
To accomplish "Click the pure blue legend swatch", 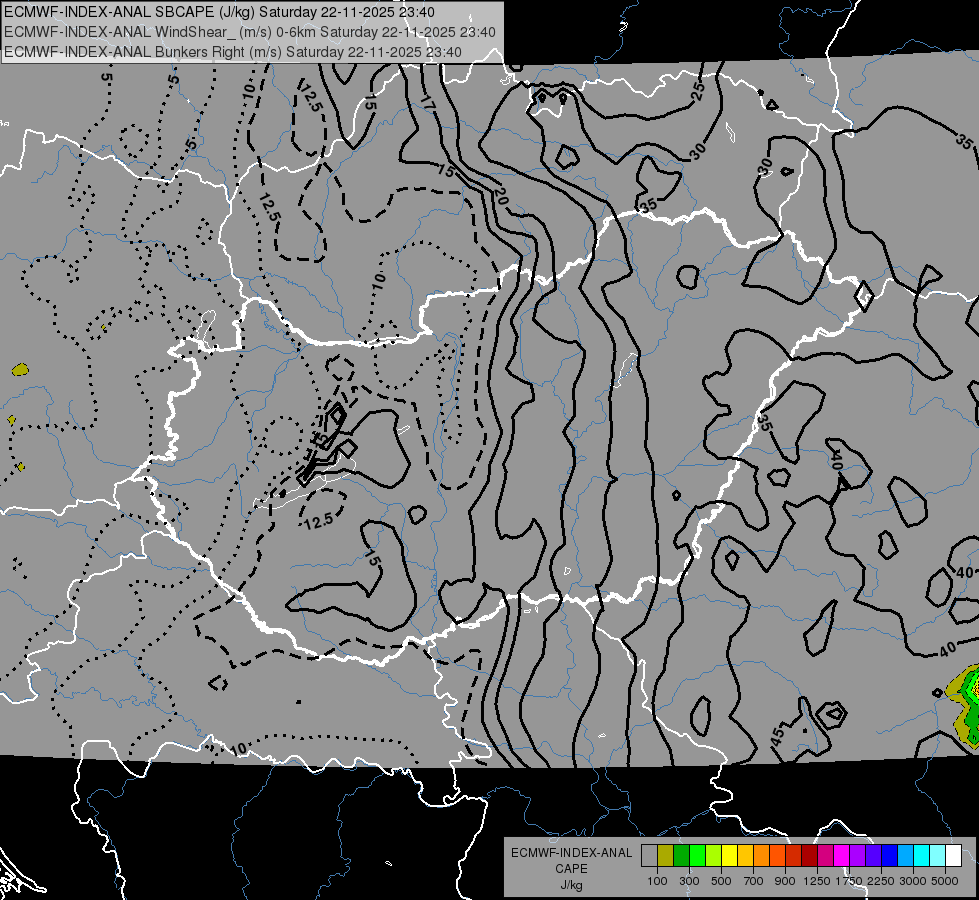I will point(890,856).
